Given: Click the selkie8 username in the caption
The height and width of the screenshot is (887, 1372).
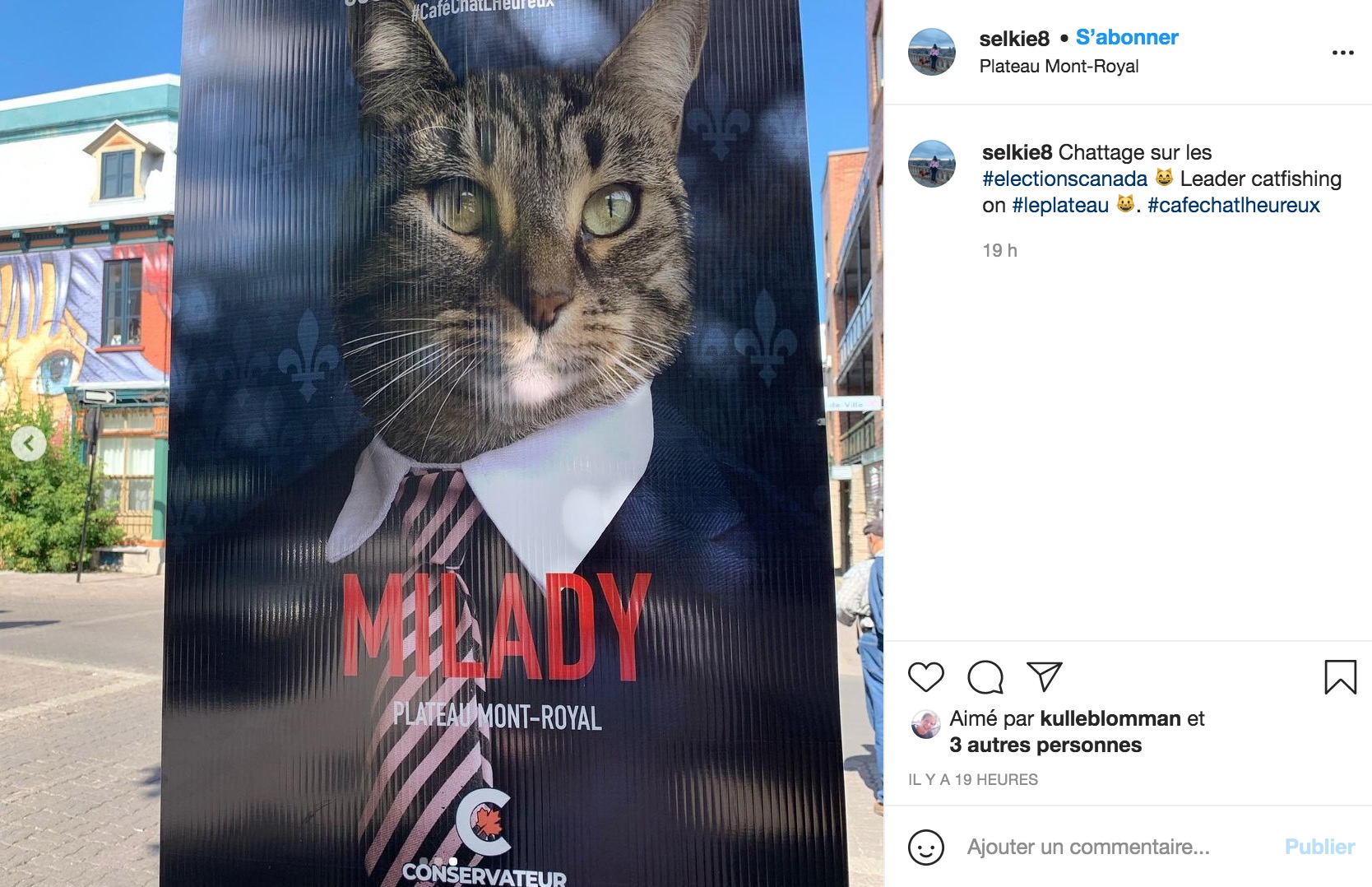Looking at the screenshot, I should click(x=1017, y=152).
